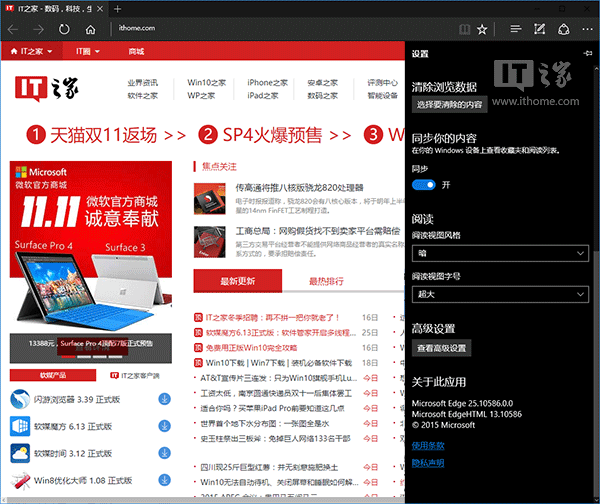The height and width of the screenshot is (504, 600).
Task: Open Win10之家 navigation link
Action: coord(207,82)
